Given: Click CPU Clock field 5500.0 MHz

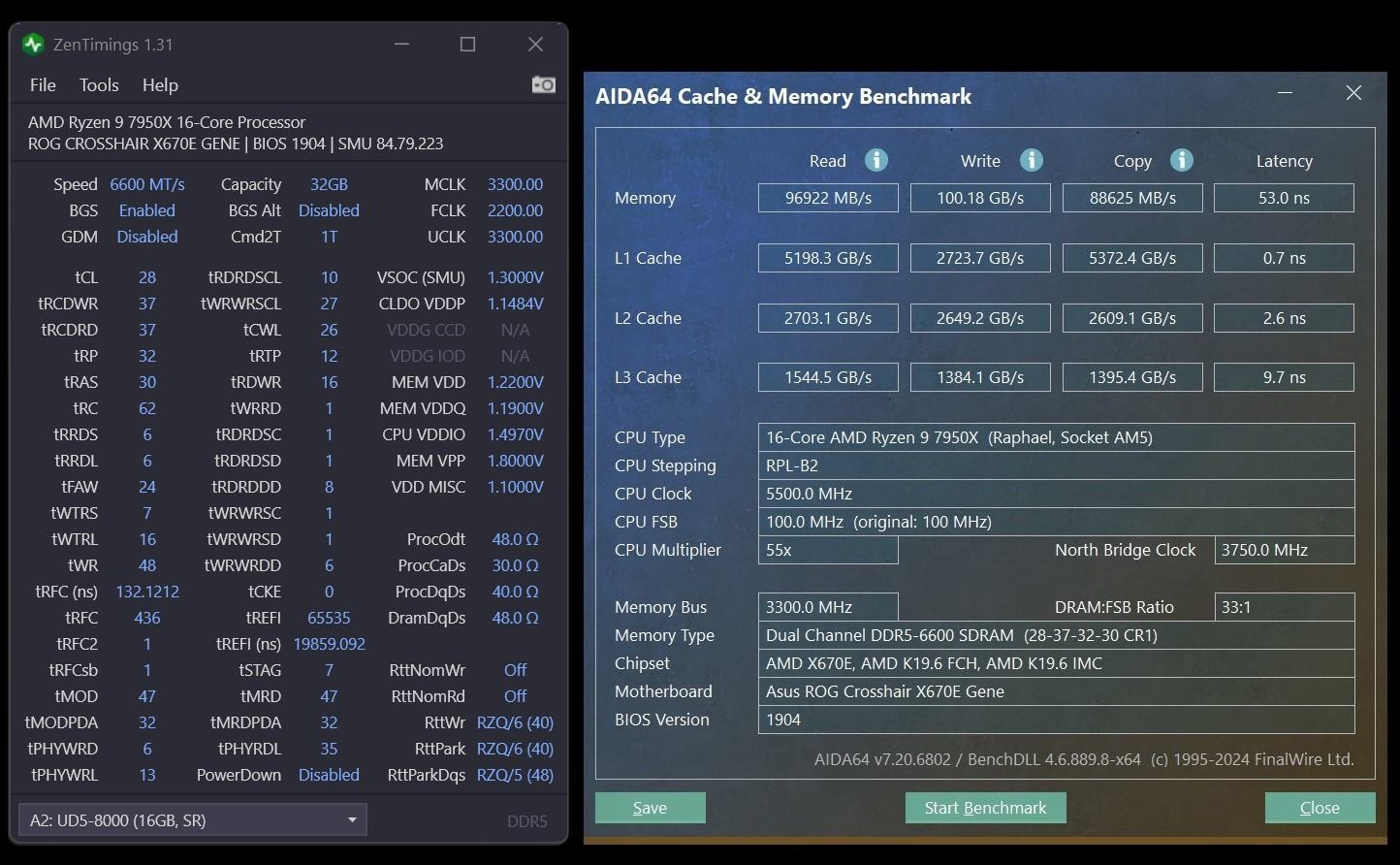Looking at the screenshot, I should 1056,494.
